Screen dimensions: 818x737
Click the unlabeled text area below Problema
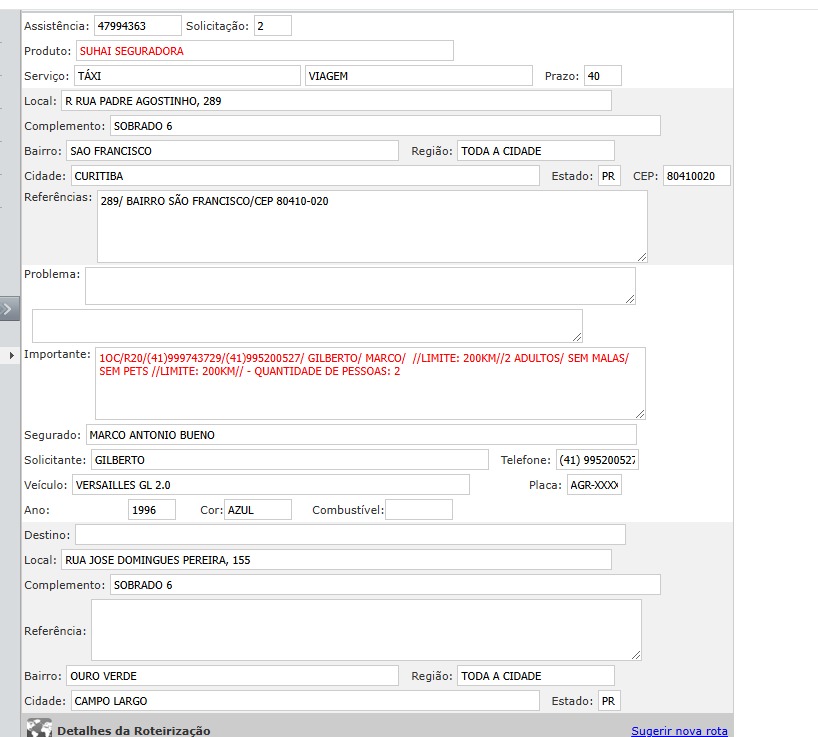pos(307,326)
